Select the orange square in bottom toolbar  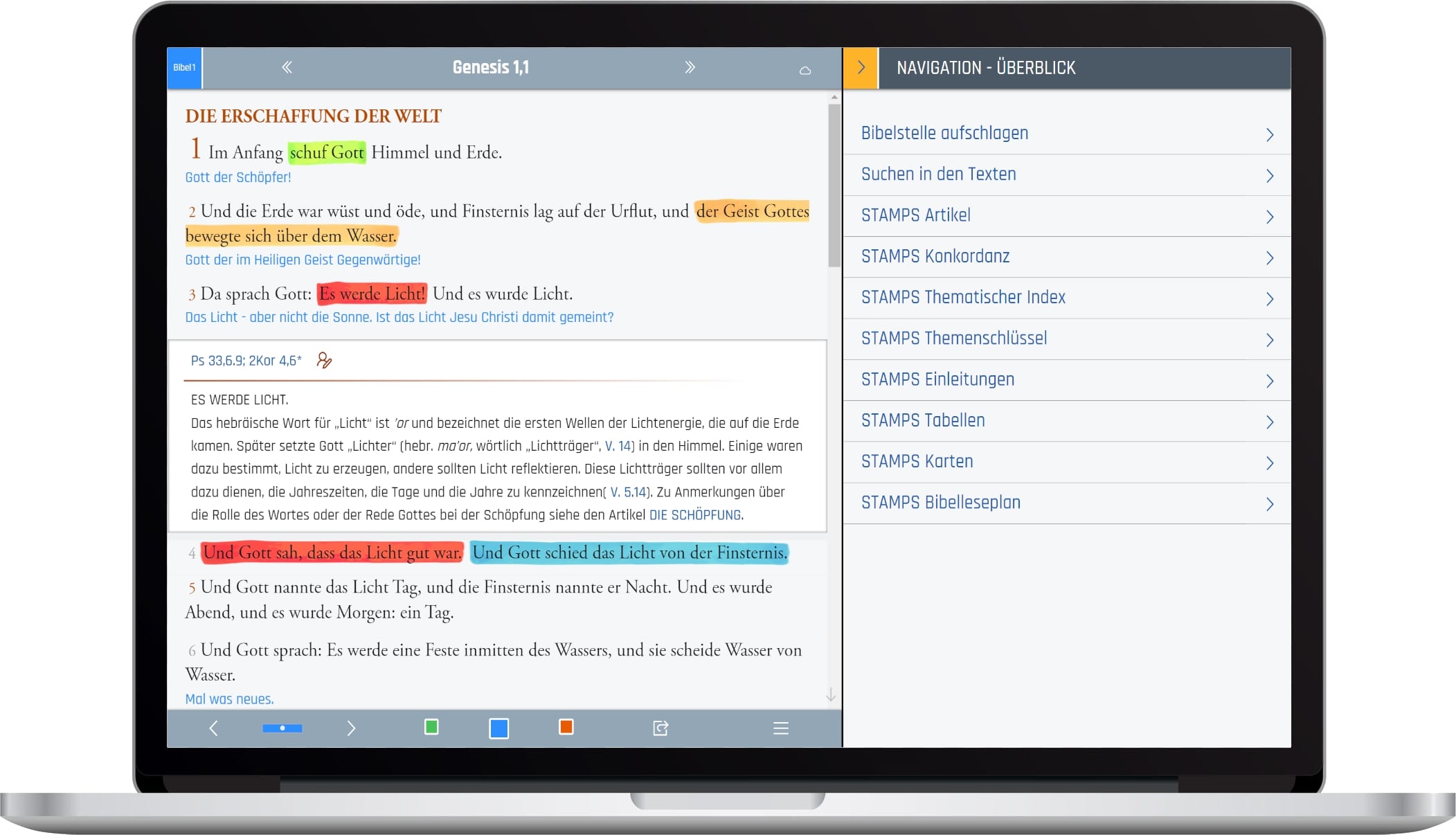[x=566, y=727]
